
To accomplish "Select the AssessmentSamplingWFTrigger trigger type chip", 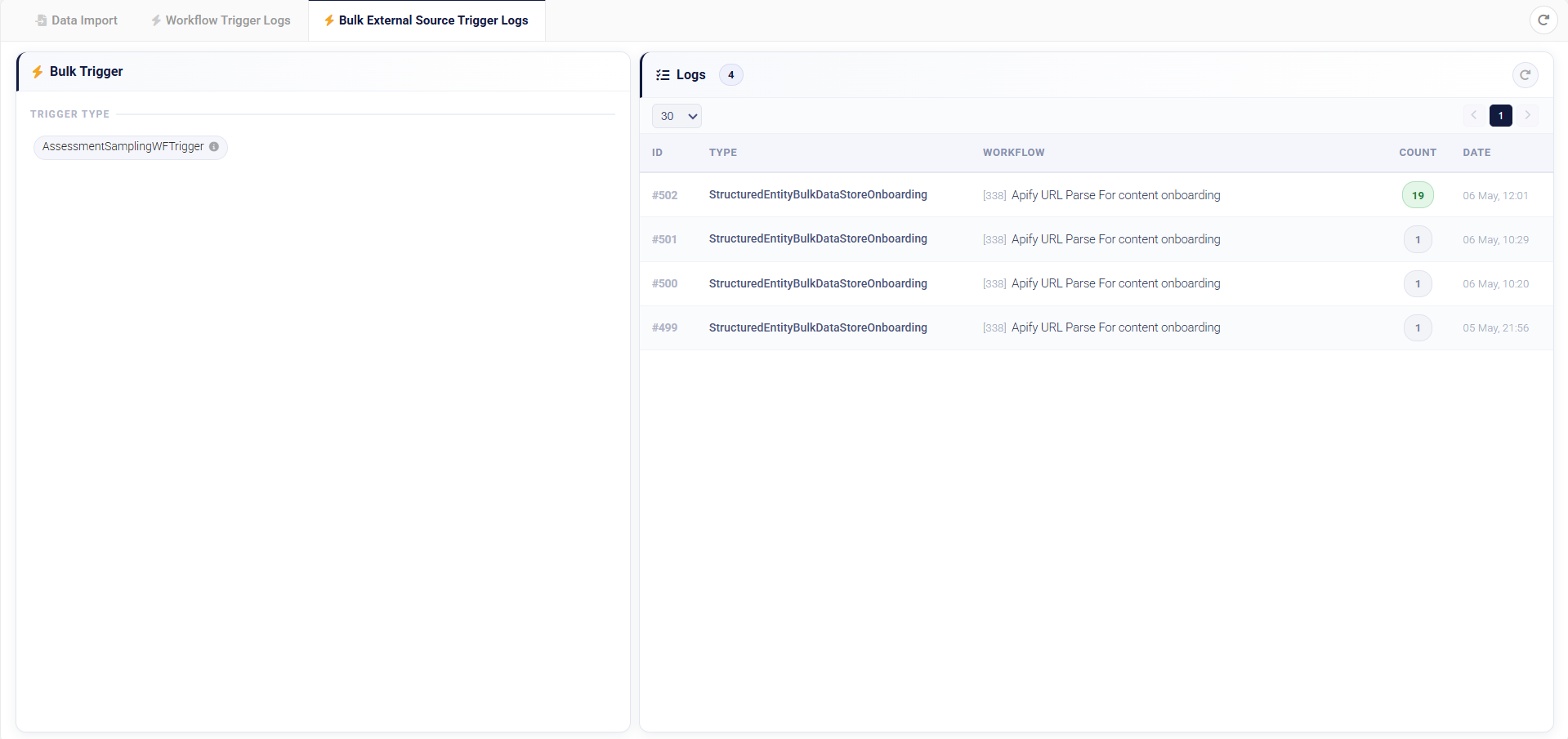I will (x=131, y=147).
